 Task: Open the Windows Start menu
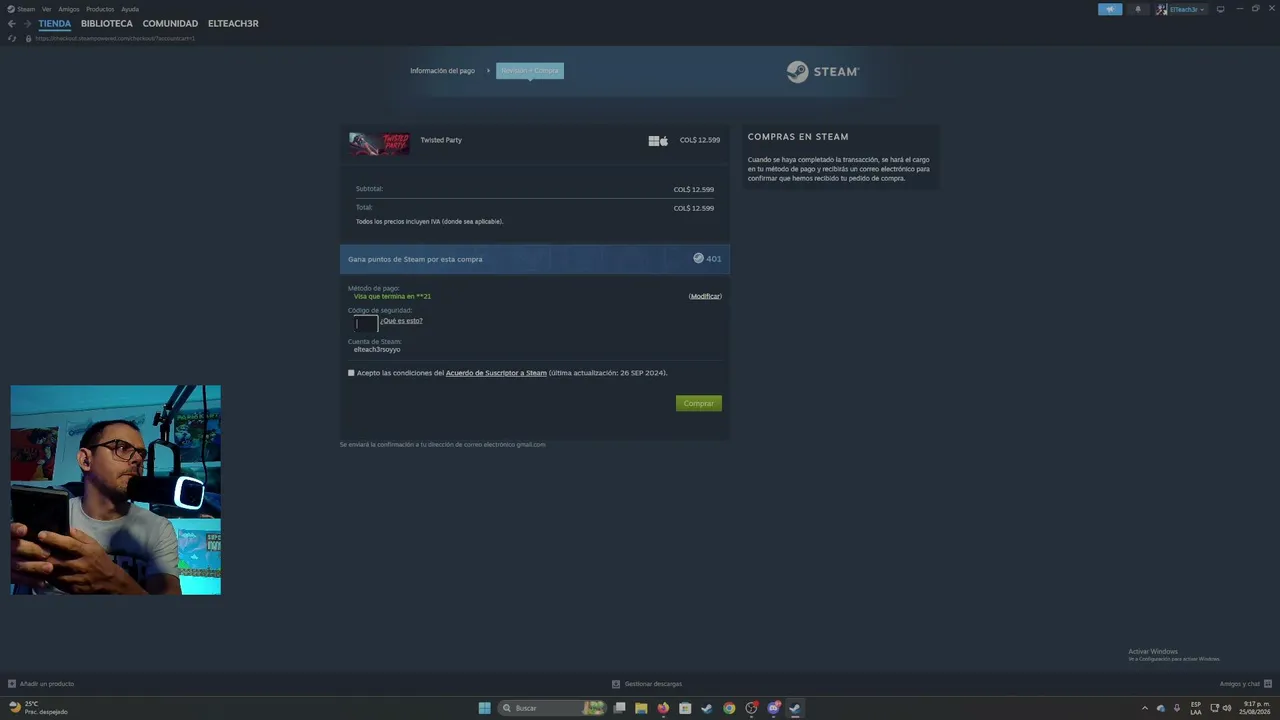click(485, 708)
